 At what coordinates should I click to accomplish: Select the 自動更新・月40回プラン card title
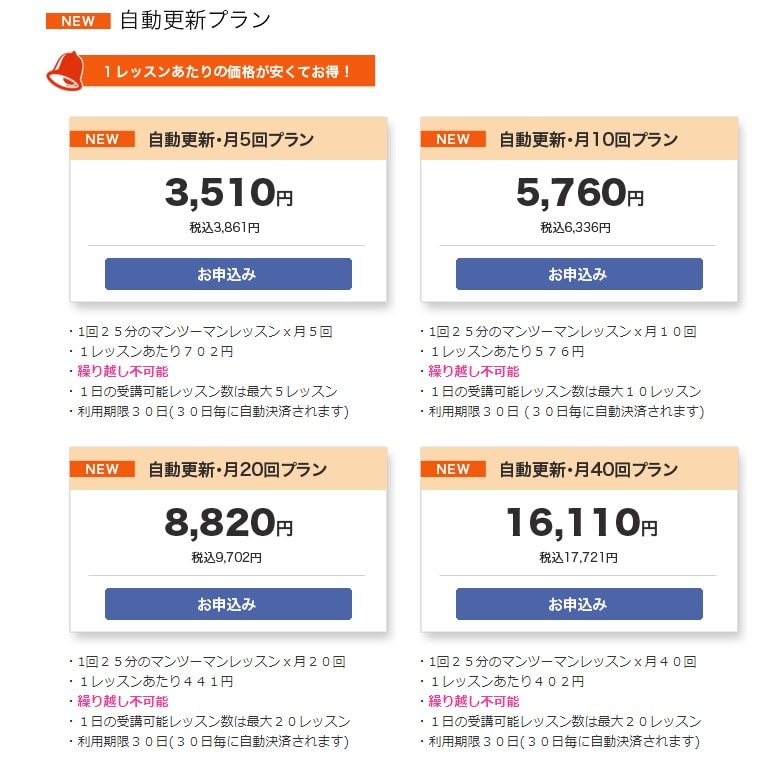coord(588,470)
